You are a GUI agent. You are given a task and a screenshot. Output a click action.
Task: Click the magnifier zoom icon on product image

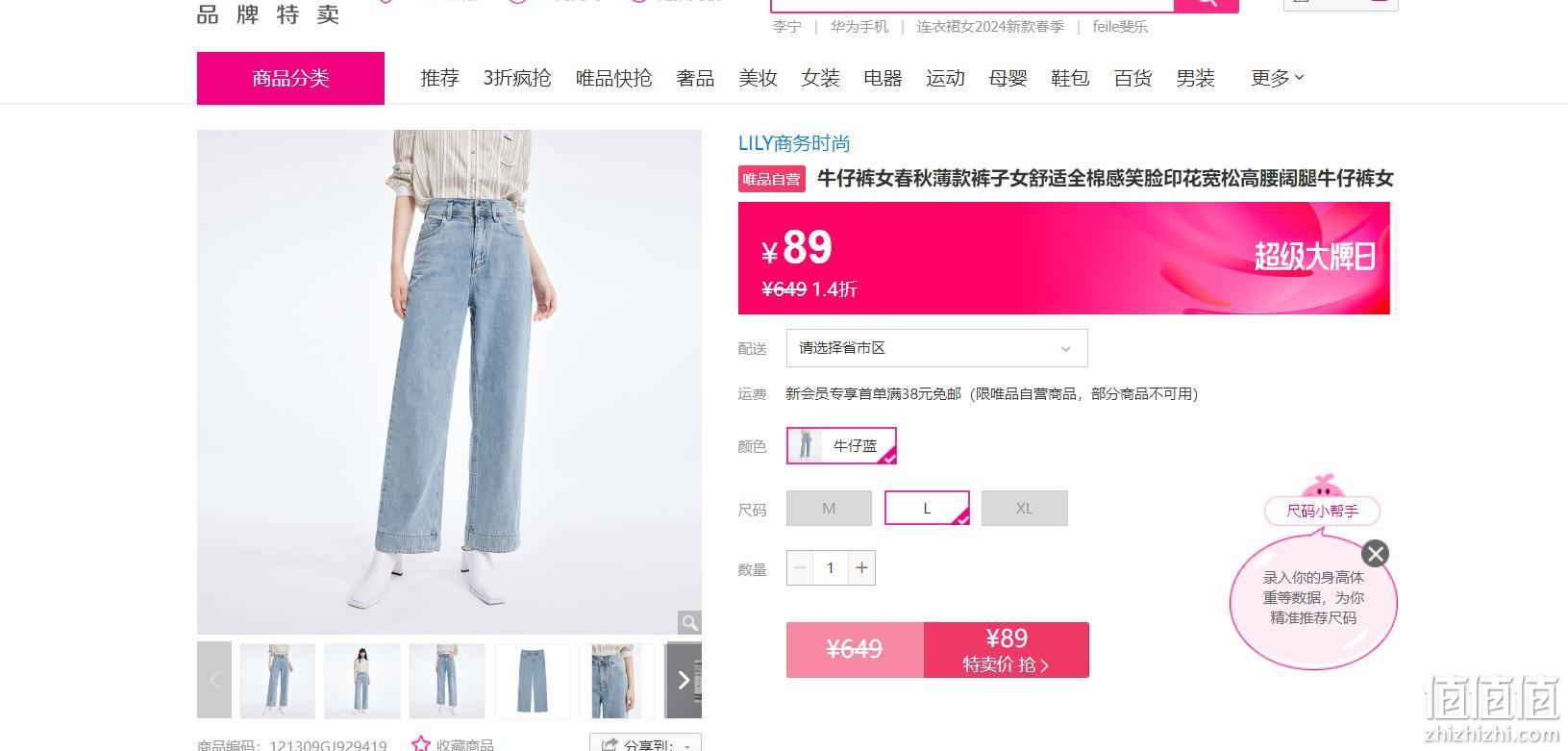689,622
